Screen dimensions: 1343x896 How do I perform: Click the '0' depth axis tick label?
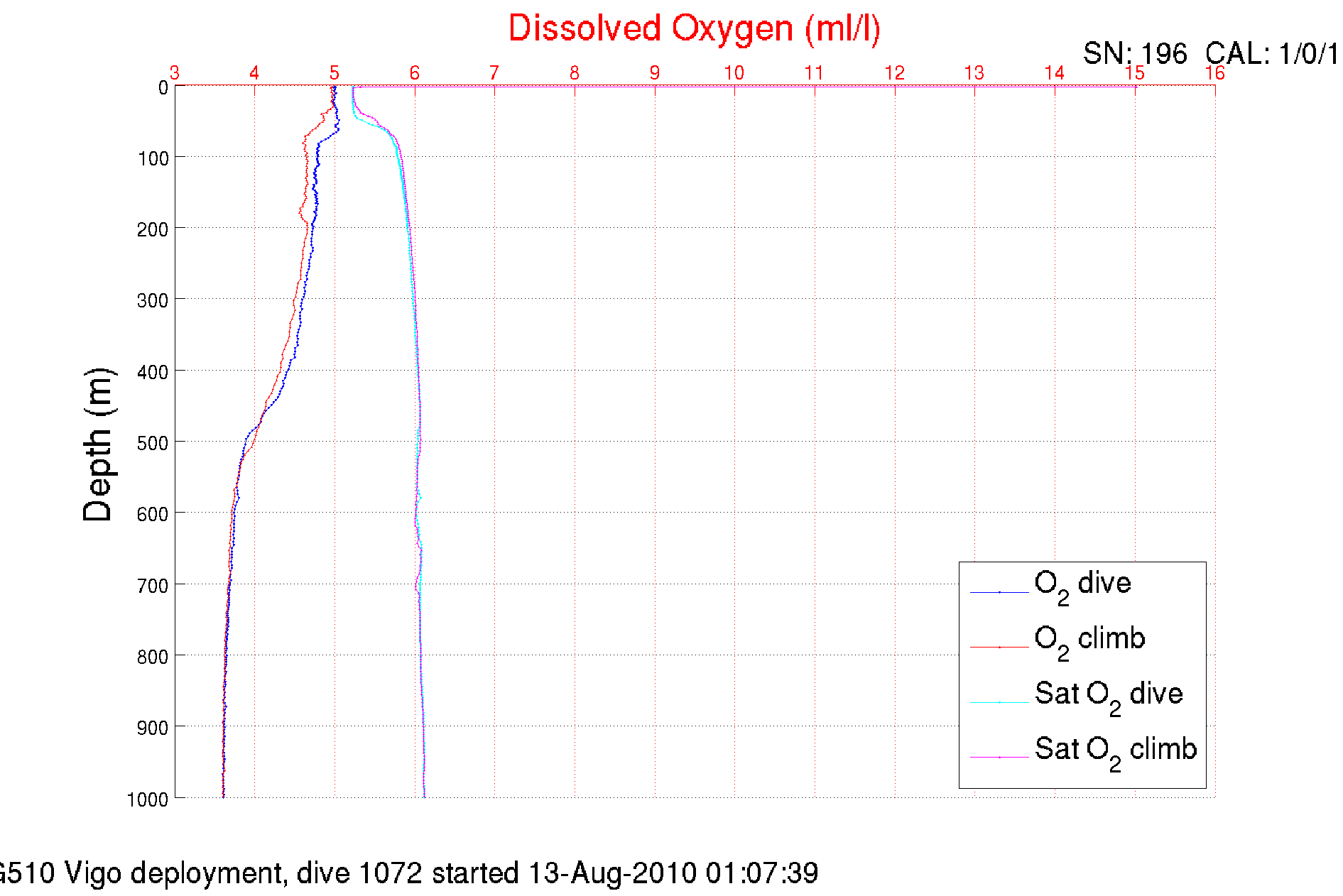(x=163, y=88)
